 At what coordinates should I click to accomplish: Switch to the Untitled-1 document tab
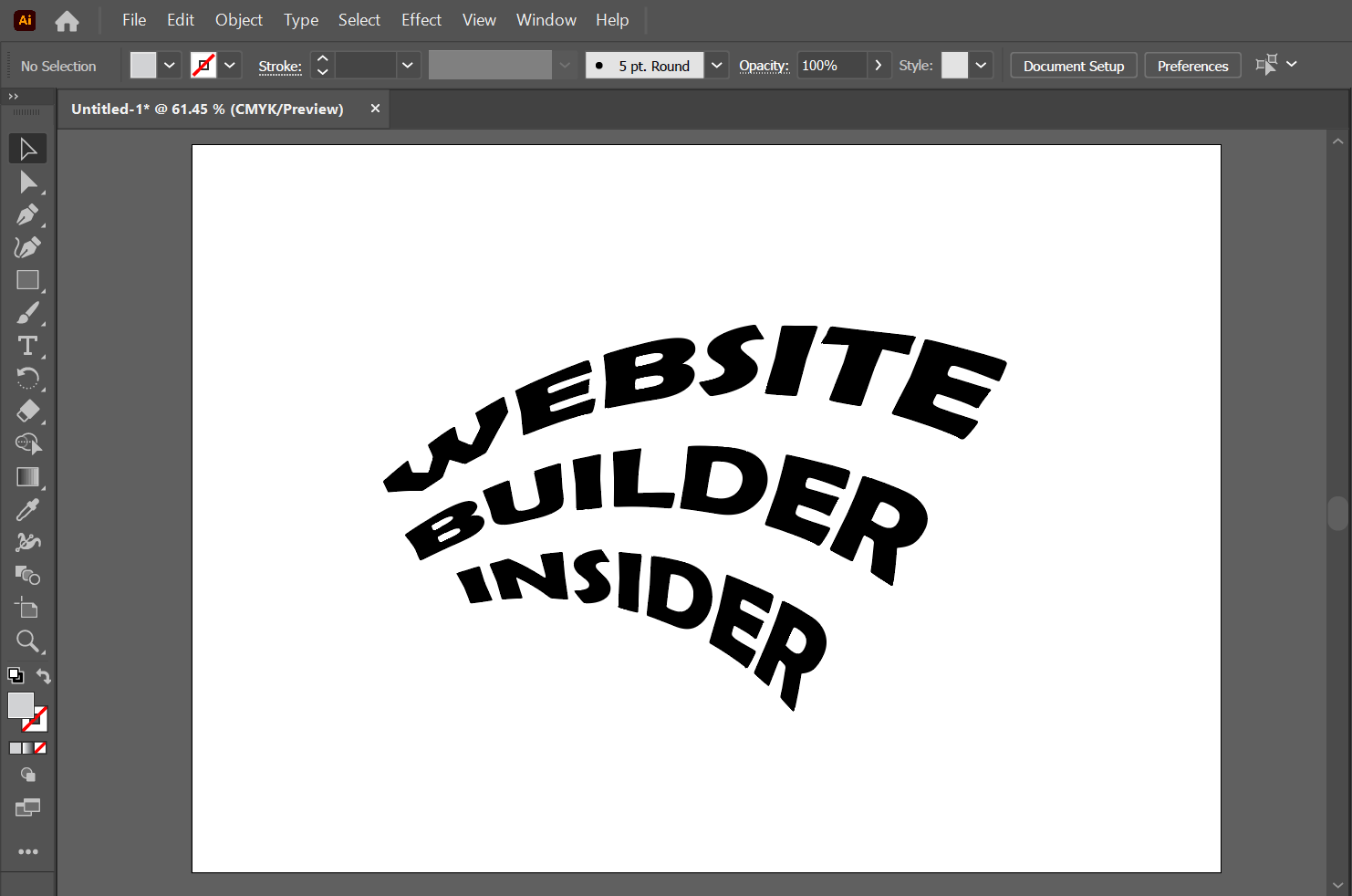pos(207,109)
